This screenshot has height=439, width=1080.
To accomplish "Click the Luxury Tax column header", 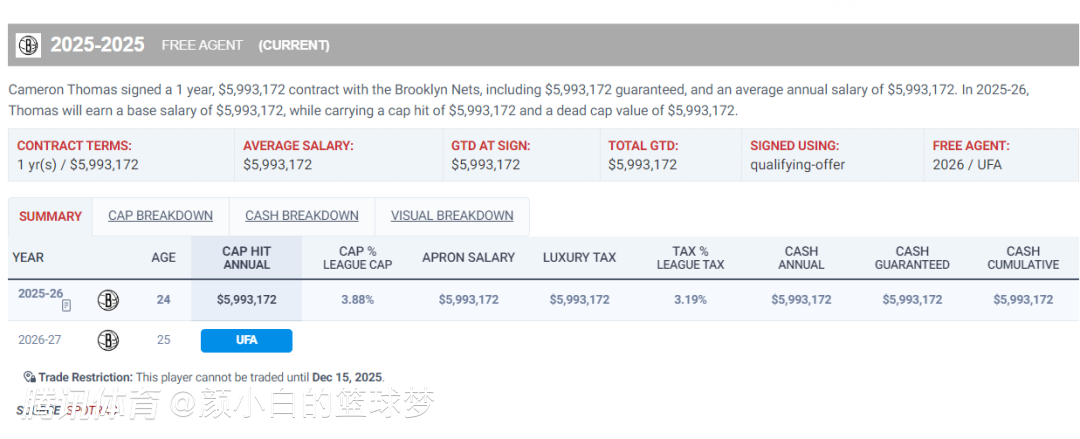I will [579, 258].
